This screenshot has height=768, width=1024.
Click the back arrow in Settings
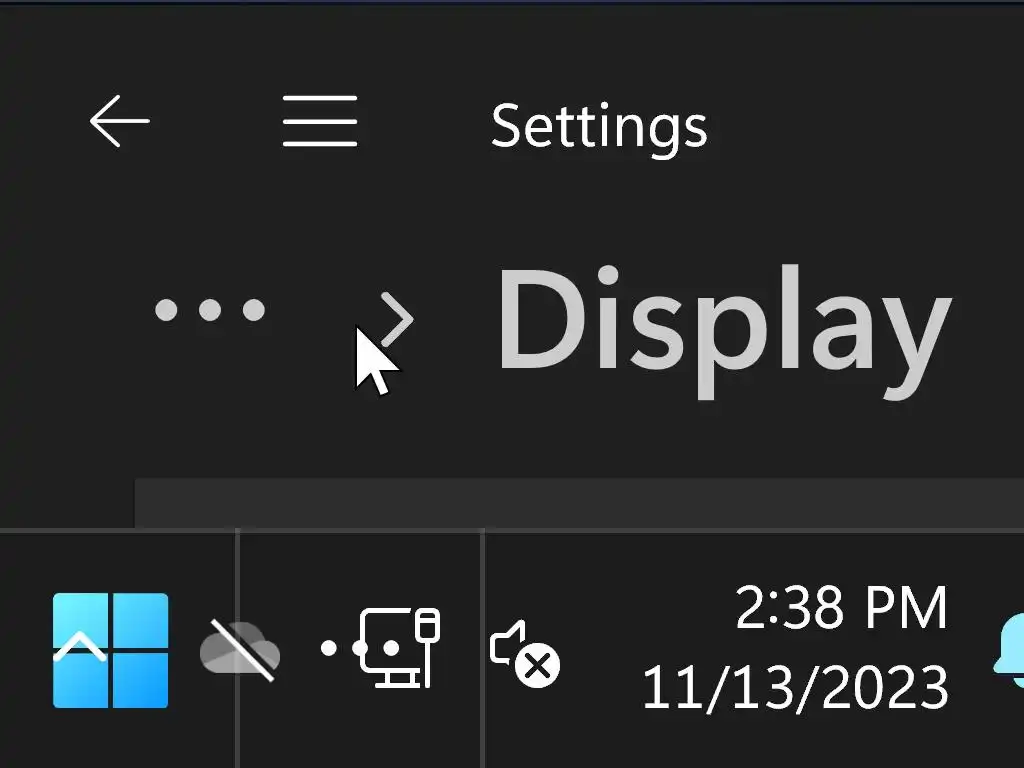[119, 121]
